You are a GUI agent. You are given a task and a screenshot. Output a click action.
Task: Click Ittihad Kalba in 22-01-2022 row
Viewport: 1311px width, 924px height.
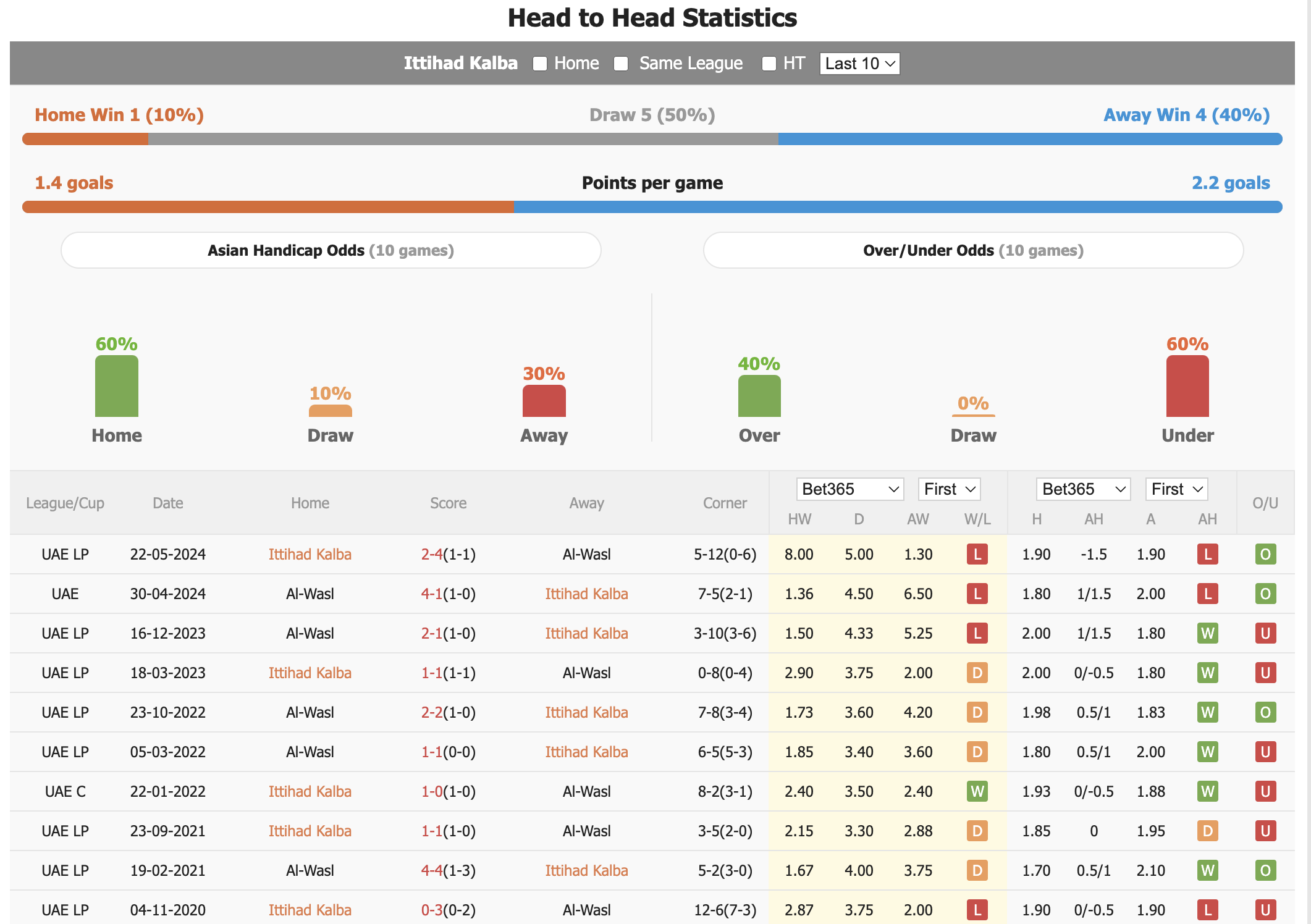[310, 791]
